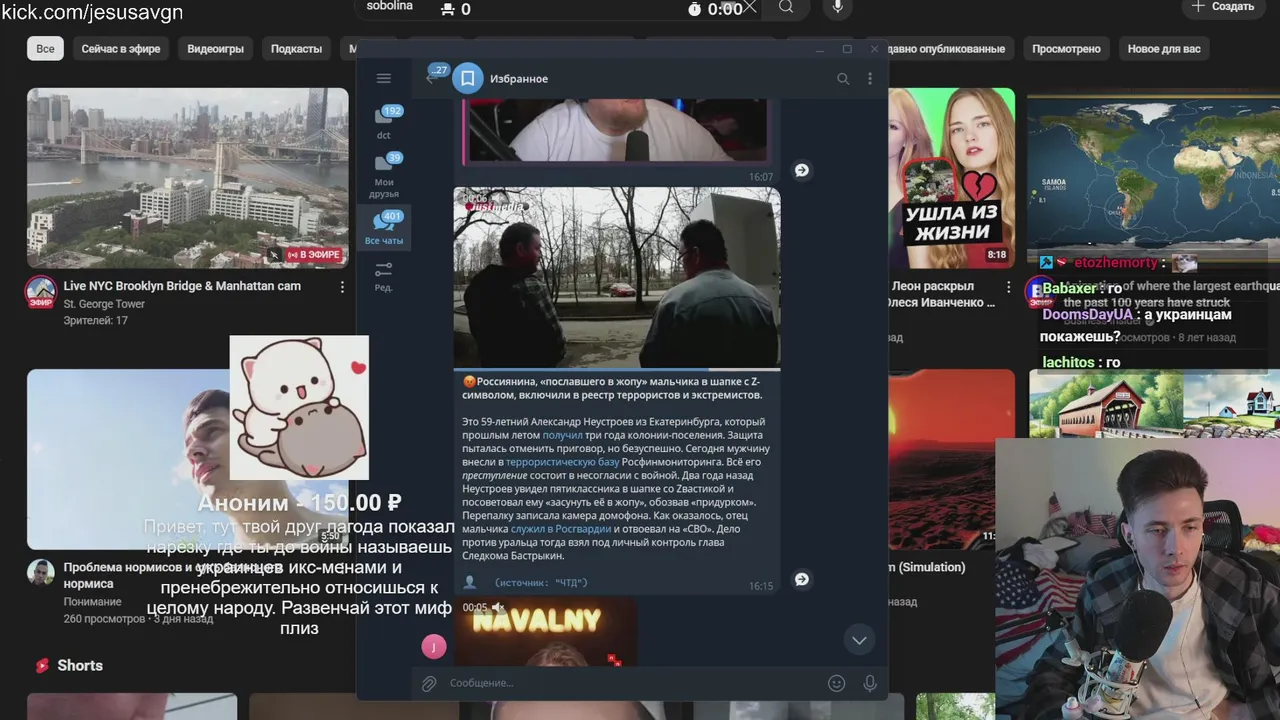Click the YouTube voice search microphone
This screenshot has width=1280, height=720.
tap(838, 8)
